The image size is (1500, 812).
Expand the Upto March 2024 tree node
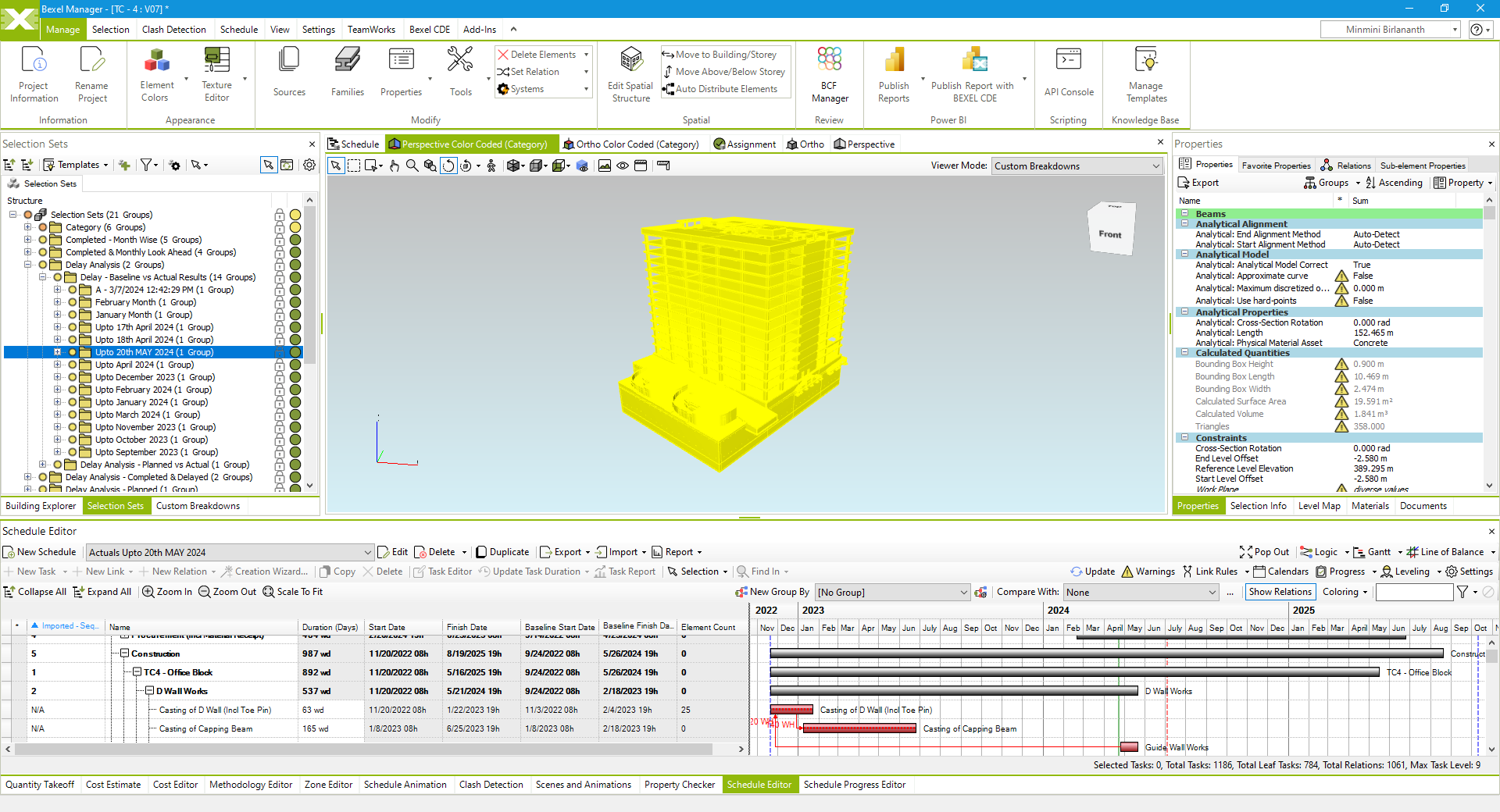[57, 415]
